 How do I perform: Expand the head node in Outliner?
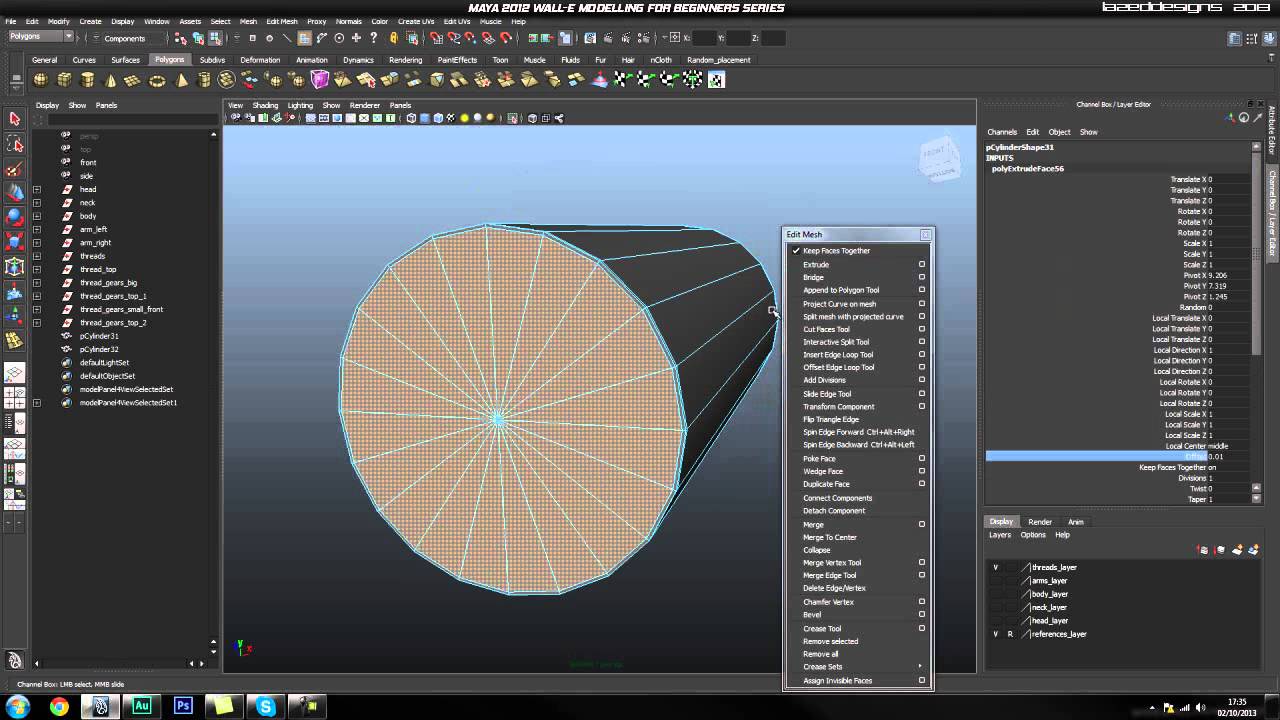[37, 189]
